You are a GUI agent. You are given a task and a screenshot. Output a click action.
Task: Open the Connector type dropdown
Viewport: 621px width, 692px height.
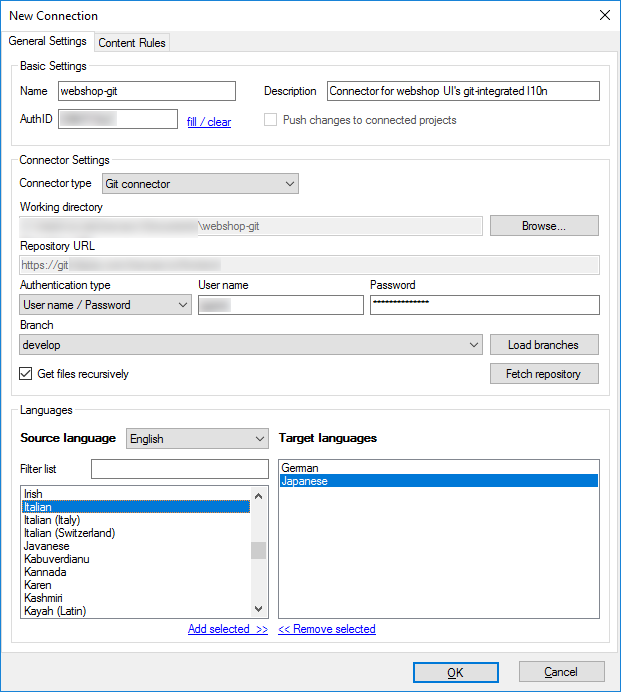coord(200,184)
